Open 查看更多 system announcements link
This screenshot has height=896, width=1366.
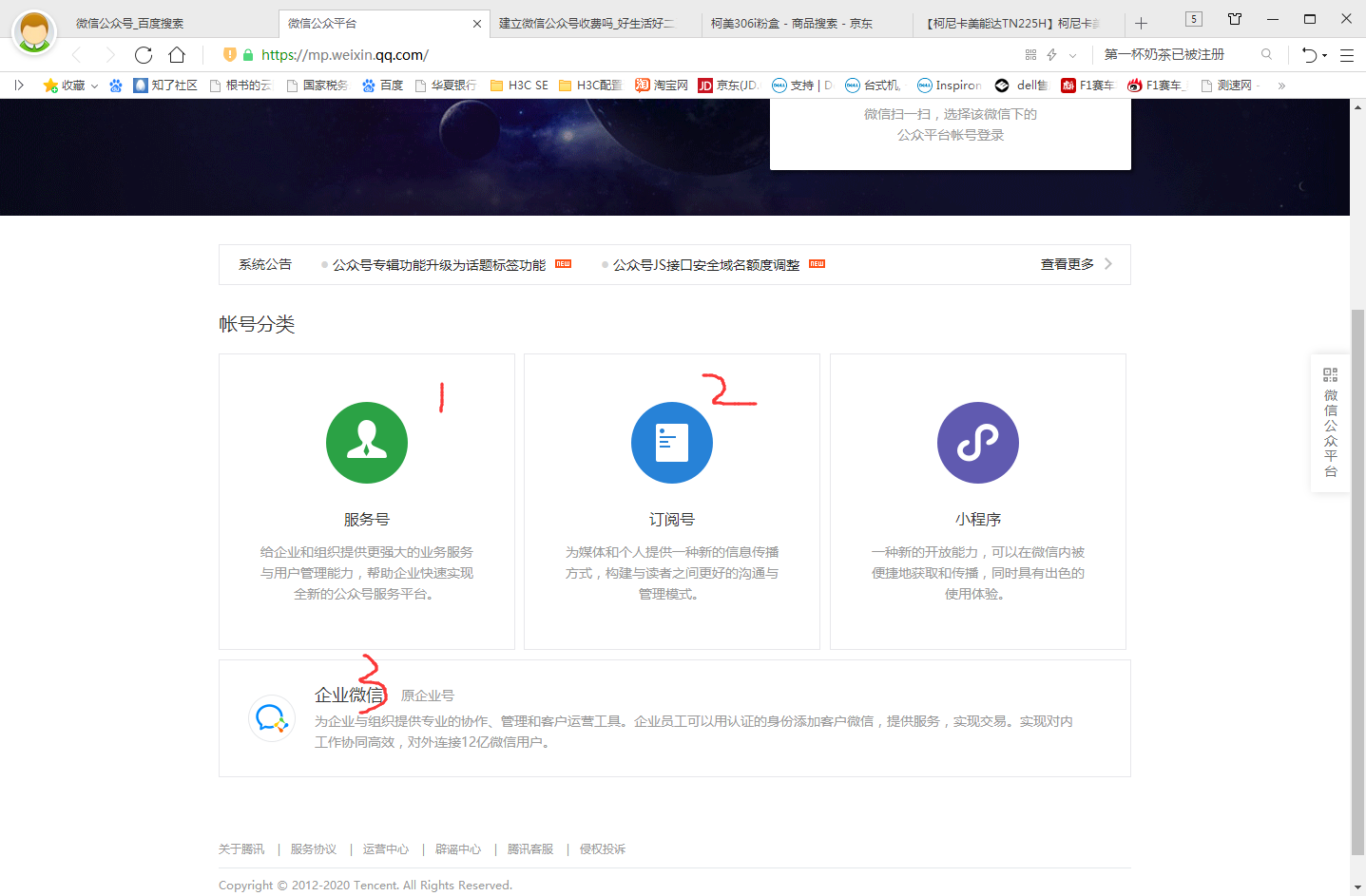(1075, 264)
